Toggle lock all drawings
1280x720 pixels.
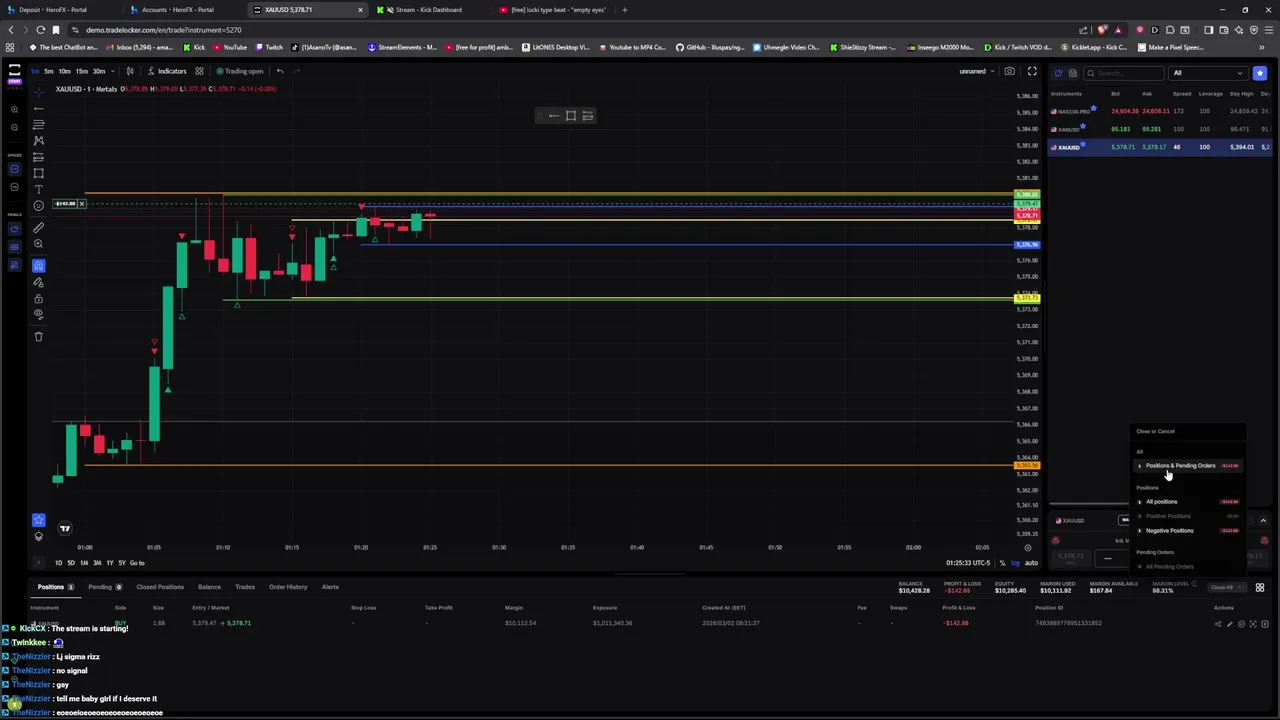point(39,298)
